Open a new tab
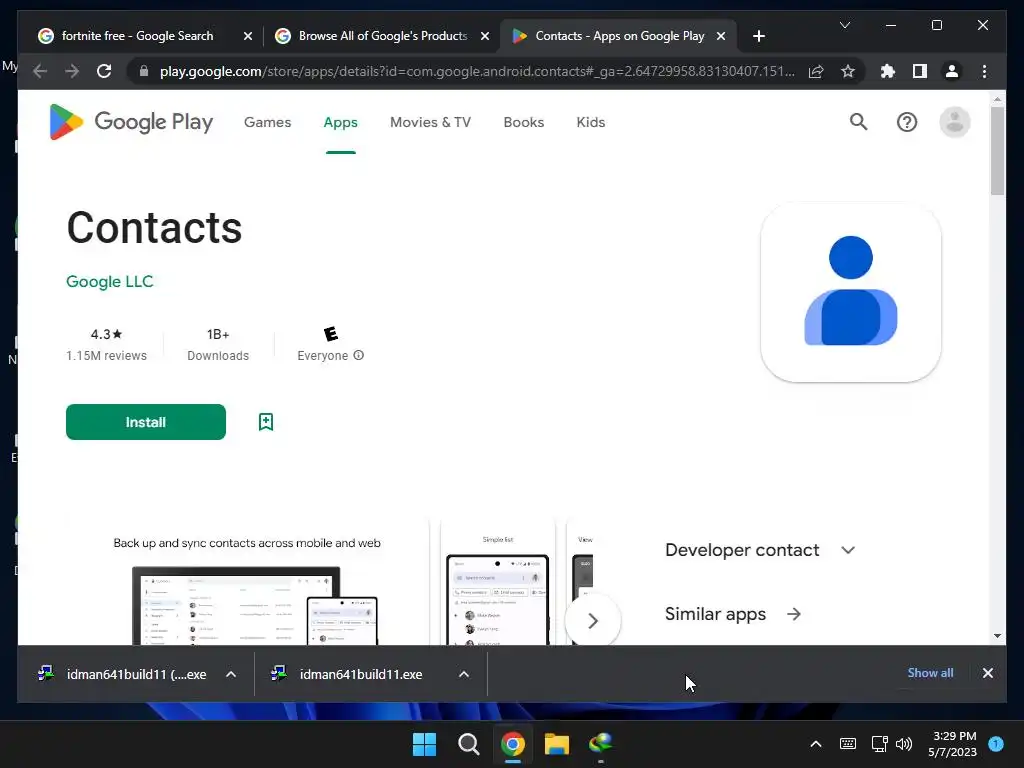This screenshot has height=768, width=1024. tap(758, 36)
